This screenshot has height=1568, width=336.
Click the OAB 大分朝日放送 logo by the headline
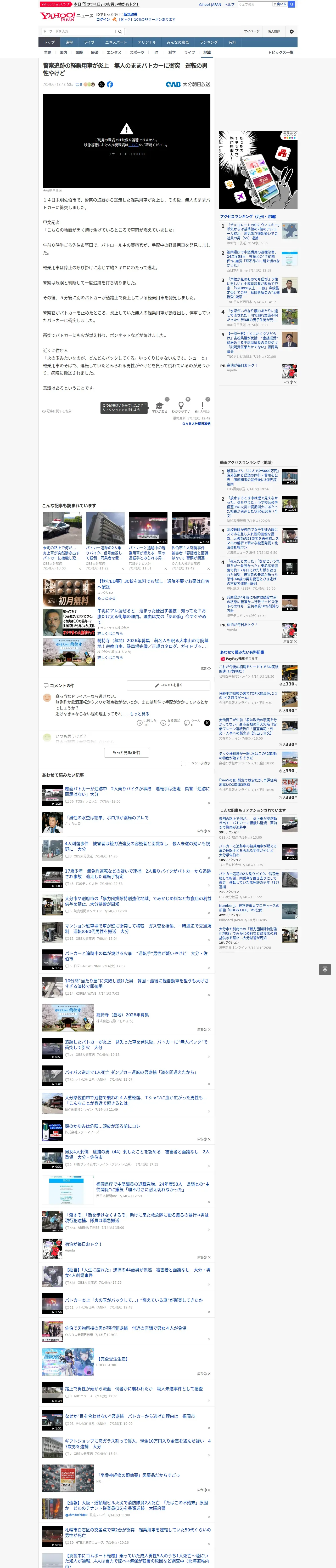(188, 85)
